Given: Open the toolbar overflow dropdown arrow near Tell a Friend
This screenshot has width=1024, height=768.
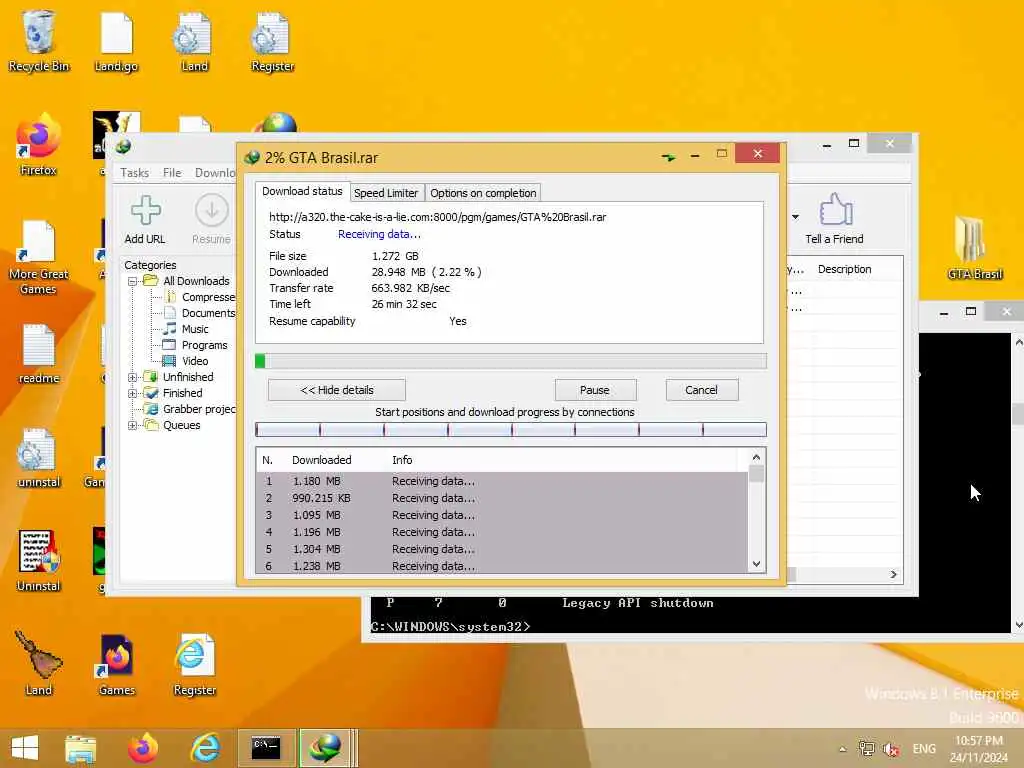Looking at the screenshot, I should pos(795,217).
